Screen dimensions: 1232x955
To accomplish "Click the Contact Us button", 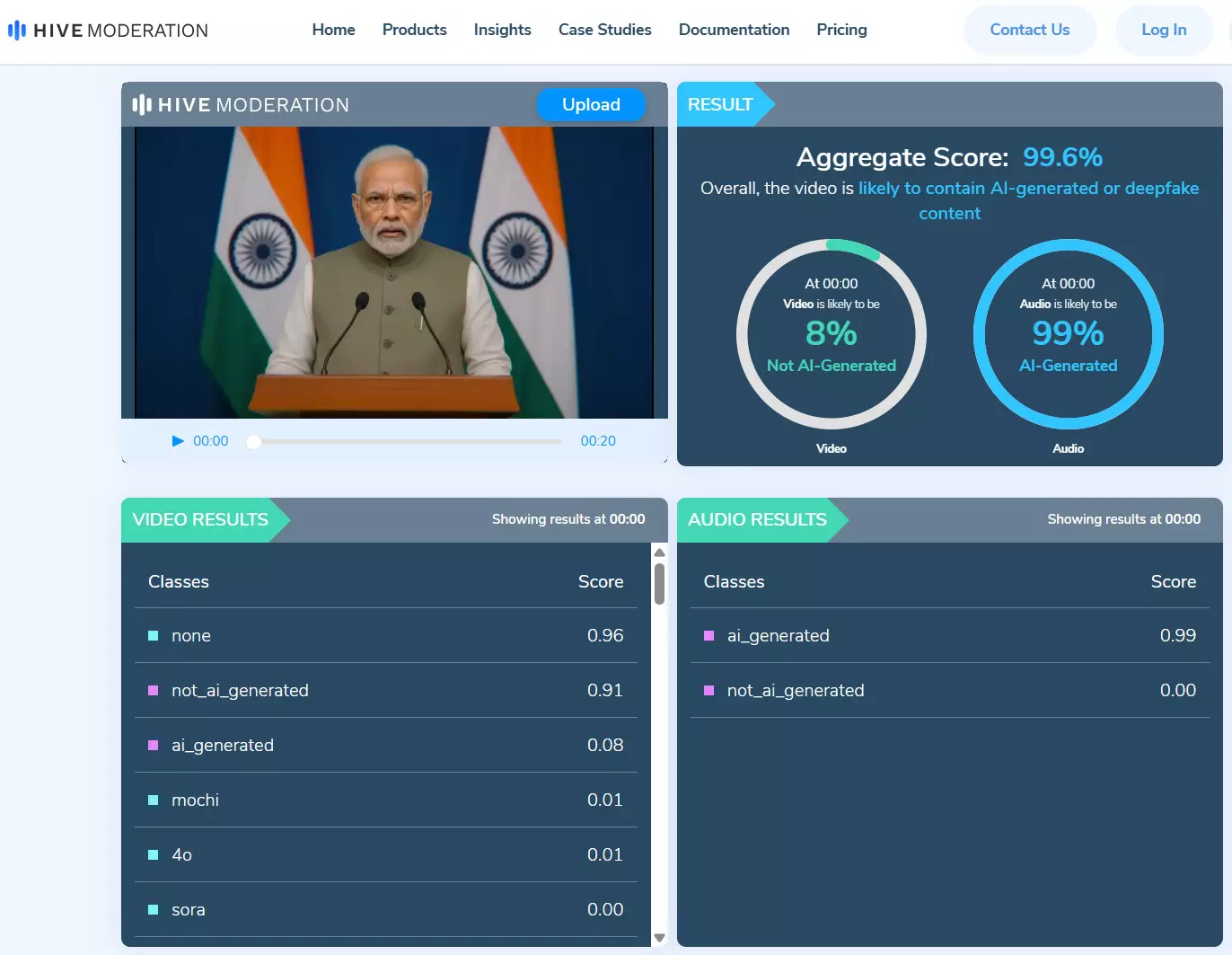I will click(1030, 30).
